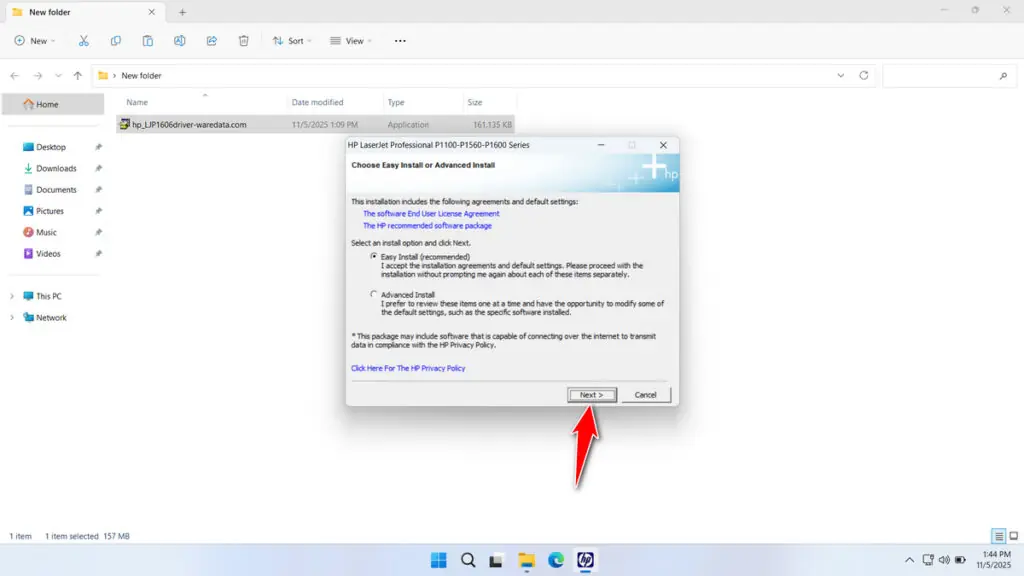Expand the New menu in File Explorer
The width and height of the screenshot is (1024, 576).
(36, 40)
